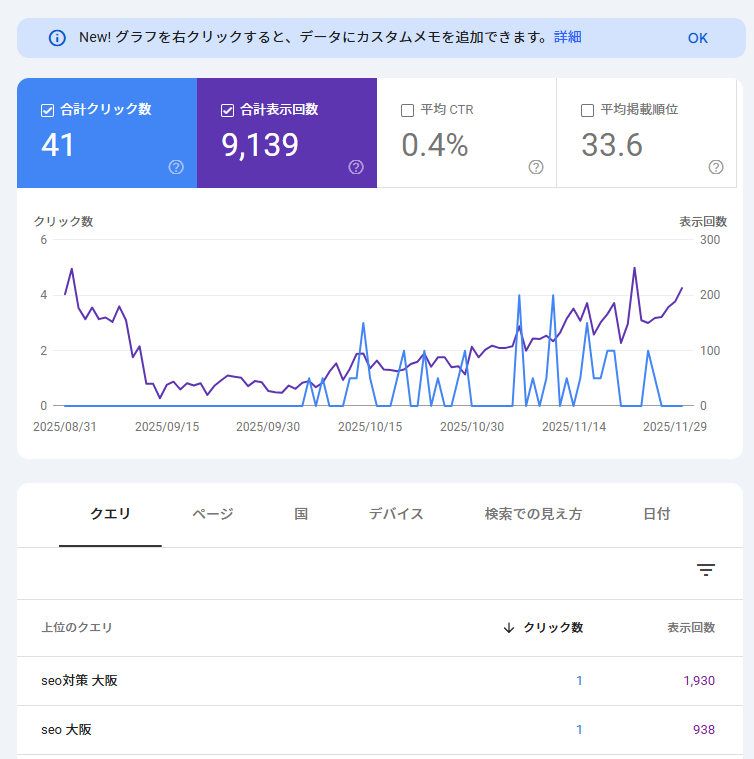Click the sort arrow beside クリック数 column
Image resolution: width=754 pixels, height=759 pixels.
509,628
